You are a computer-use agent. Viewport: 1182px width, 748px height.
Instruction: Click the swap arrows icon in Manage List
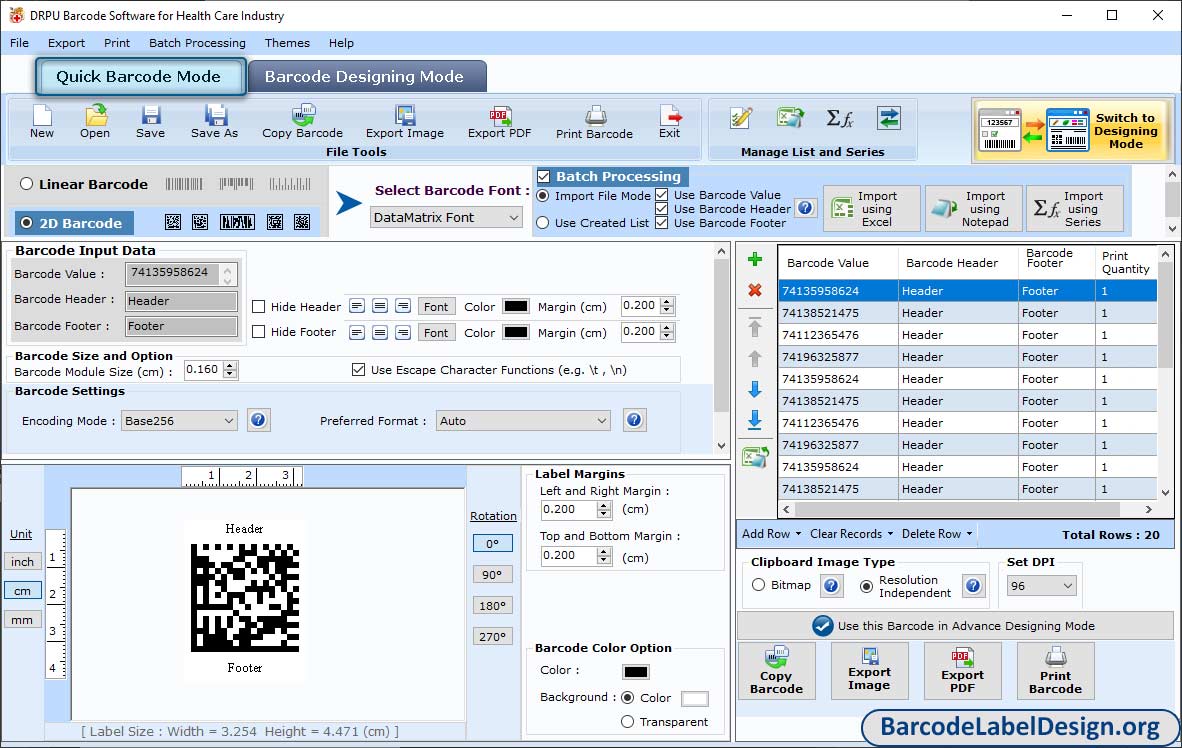(889, 118)
